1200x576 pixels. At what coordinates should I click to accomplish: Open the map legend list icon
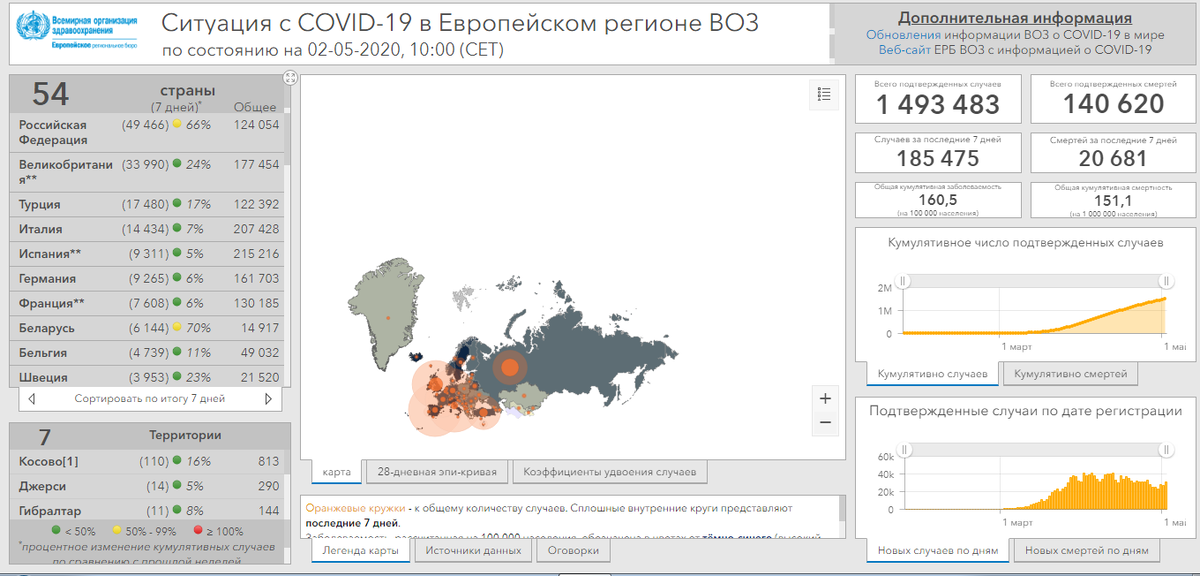(x=824, y=92)
